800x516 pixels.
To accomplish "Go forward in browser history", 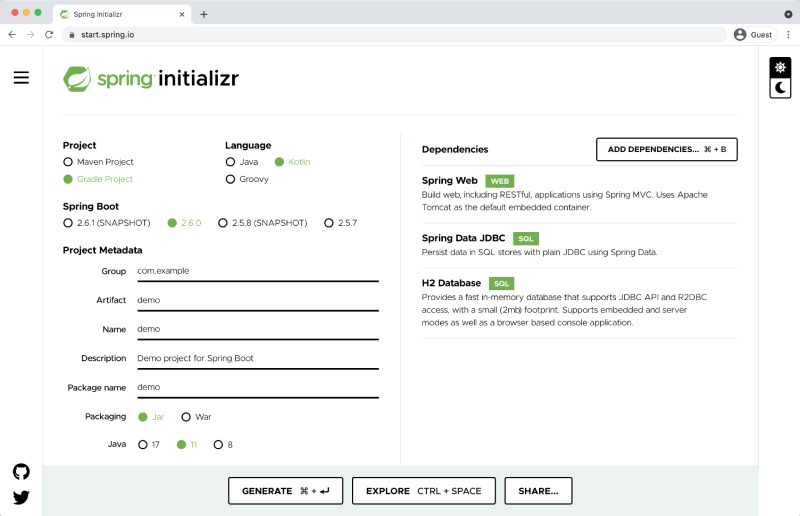I will click(x=31, y=35).
